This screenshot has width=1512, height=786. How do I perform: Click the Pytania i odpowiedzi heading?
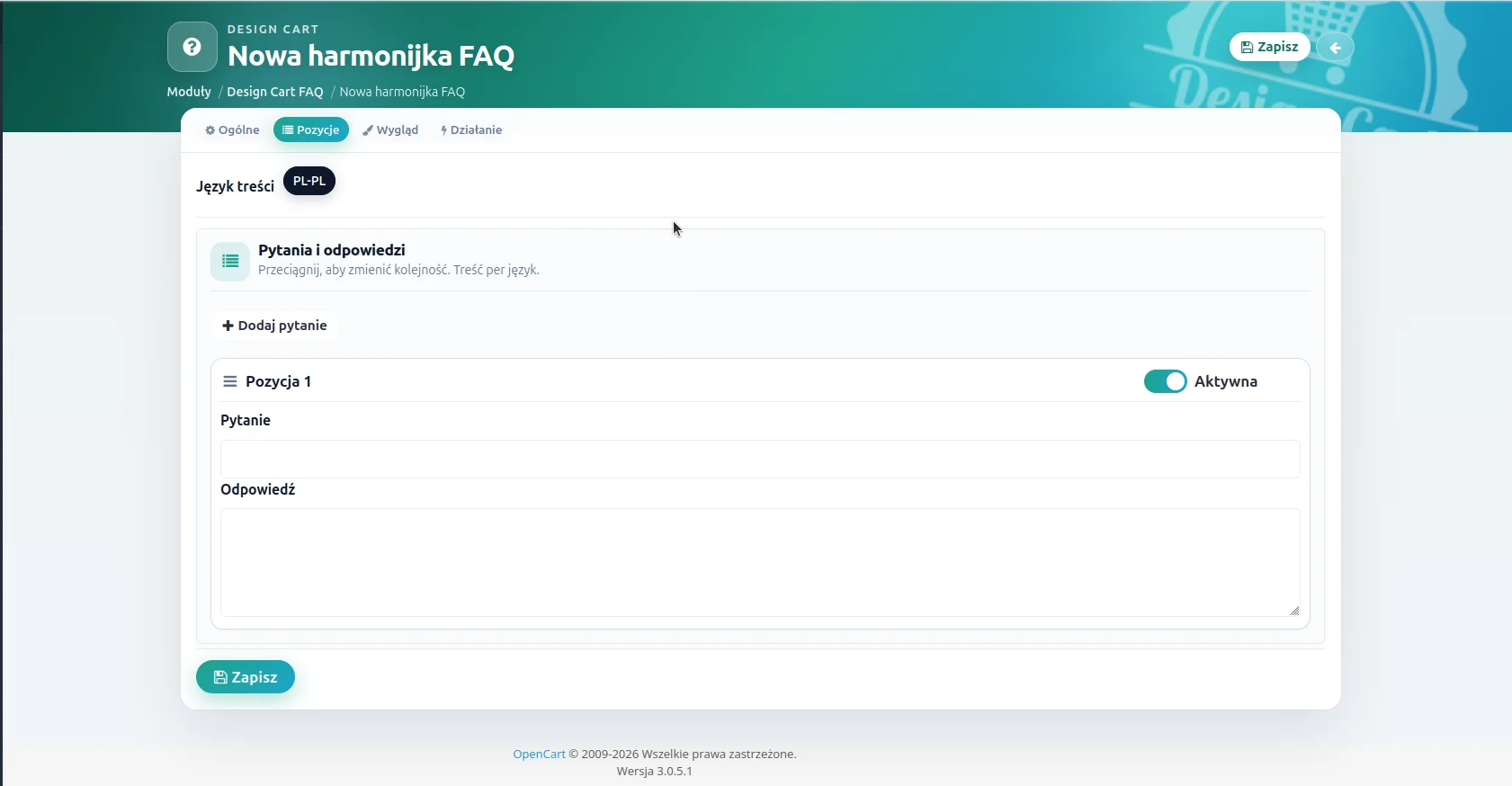coord(332,250)
